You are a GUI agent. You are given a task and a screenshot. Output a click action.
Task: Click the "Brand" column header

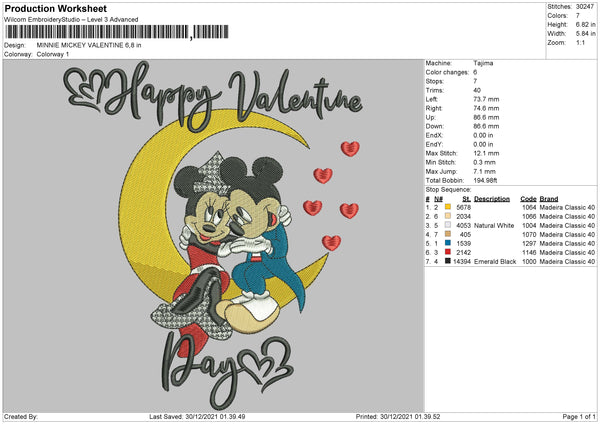549,199
